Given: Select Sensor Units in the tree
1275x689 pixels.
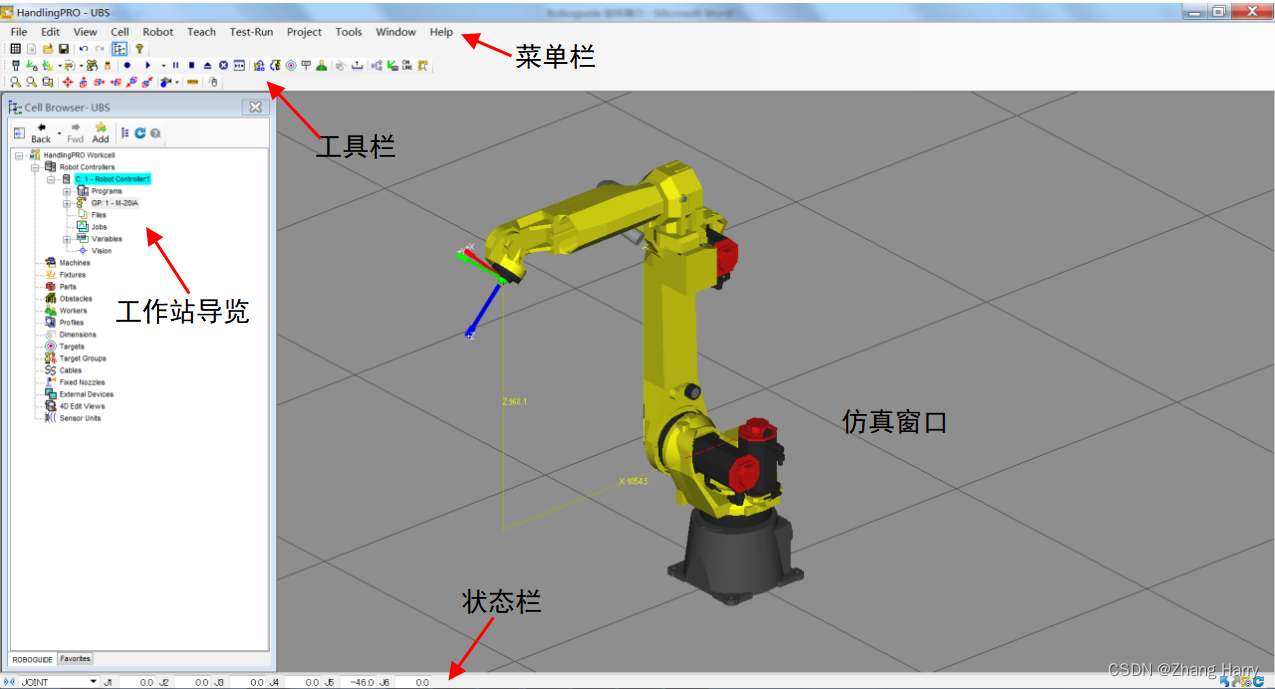Looking at the screenshot, I should pos(80,418).
